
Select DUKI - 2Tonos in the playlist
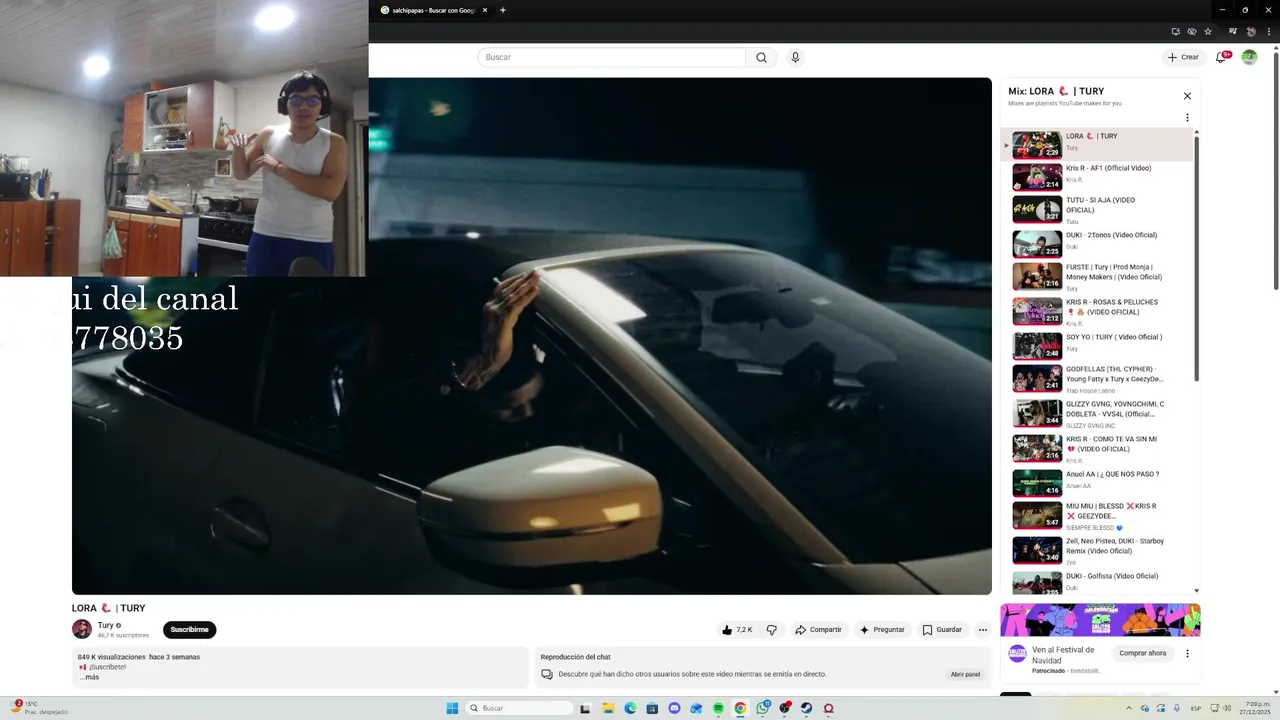point(1098,244)
